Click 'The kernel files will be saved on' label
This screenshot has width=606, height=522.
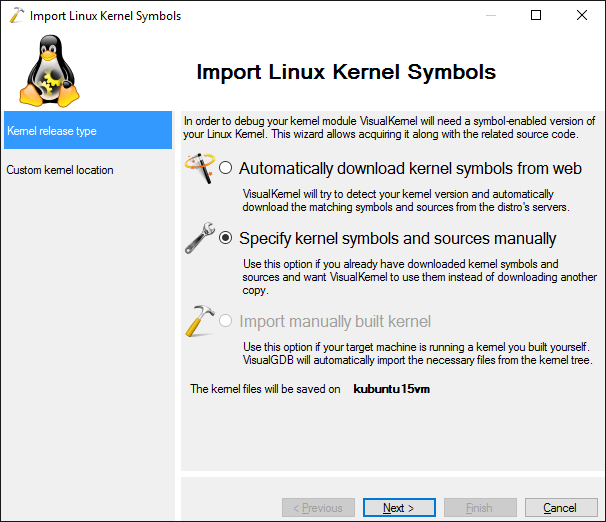coord(265,389)
